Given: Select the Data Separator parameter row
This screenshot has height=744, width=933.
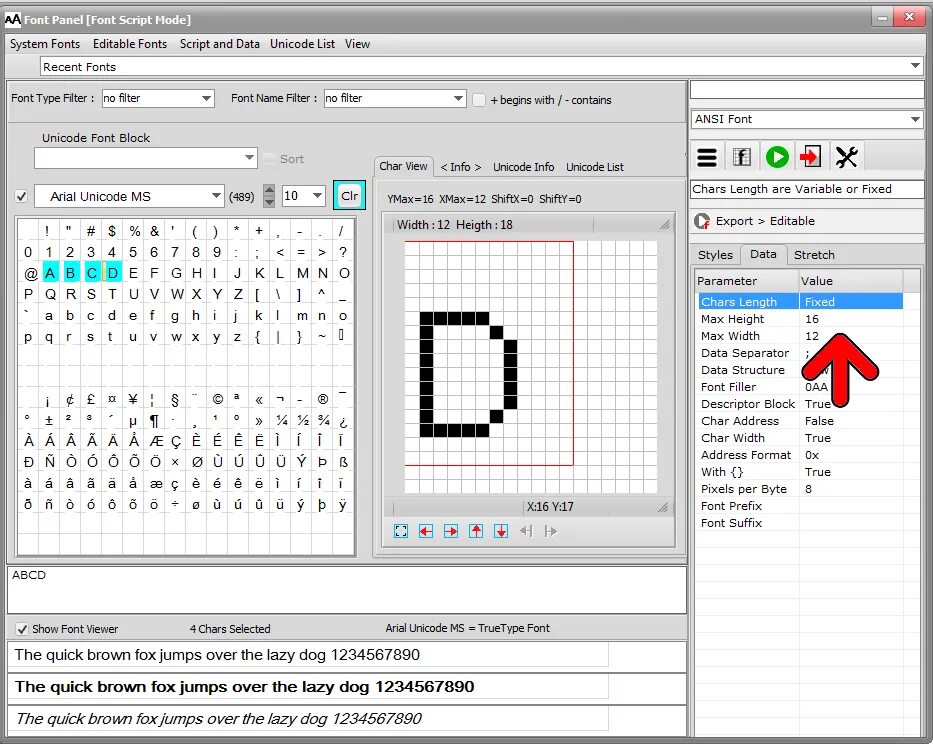Looking at the screenshot, I should pyautogui.click(x=800, y=353).
